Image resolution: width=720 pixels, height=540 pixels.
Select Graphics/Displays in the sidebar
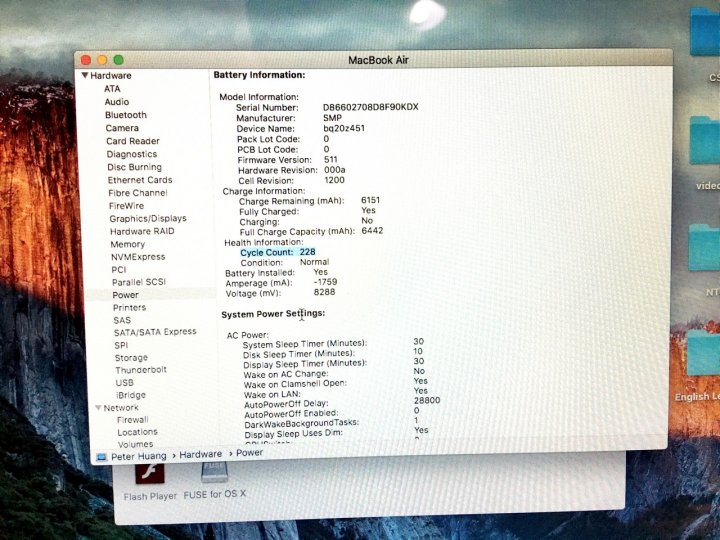[148, 219]
